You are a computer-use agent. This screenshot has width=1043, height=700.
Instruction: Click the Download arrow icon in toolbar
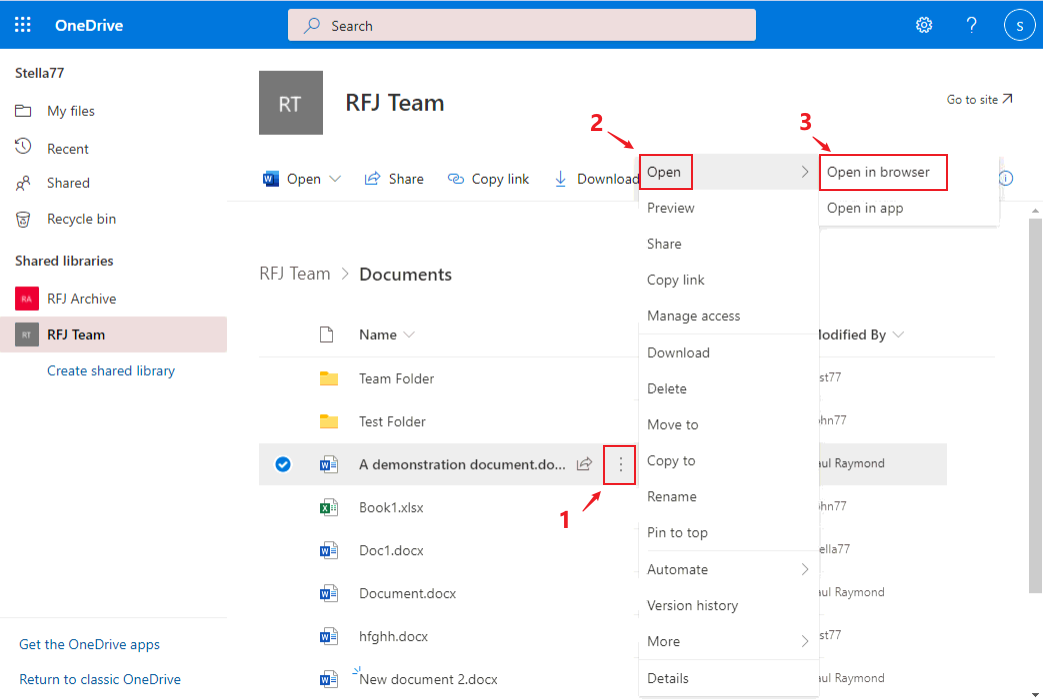pos(560,179)
